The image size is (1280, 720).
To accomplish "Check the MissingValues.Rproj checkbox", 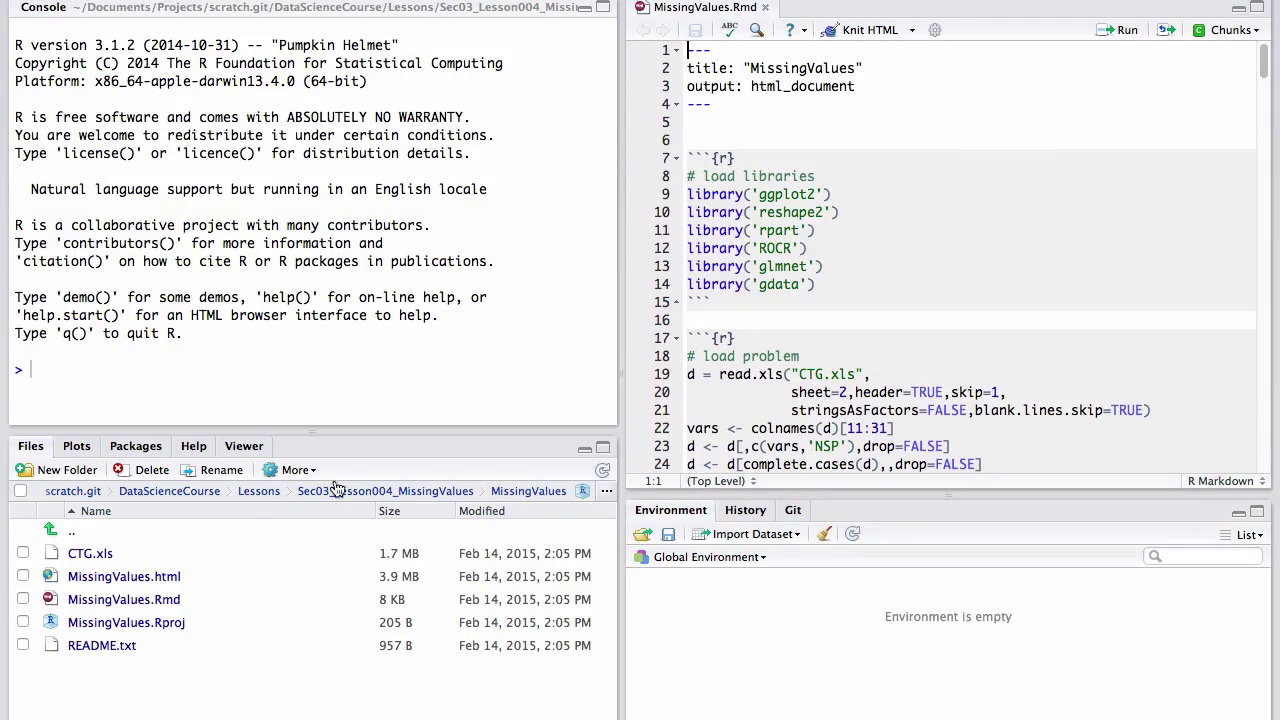I will (x=23, y=622).
